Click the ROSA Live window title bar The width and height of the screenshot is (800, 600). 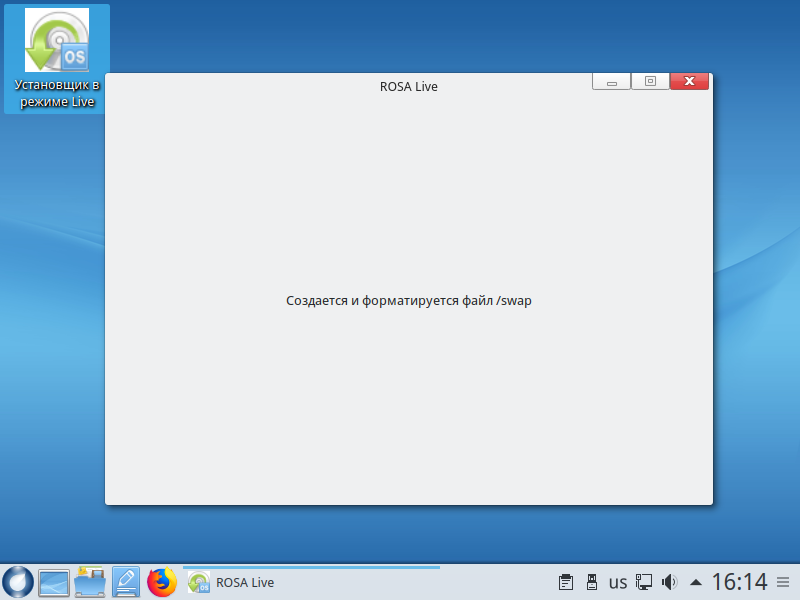click(408, 86)
